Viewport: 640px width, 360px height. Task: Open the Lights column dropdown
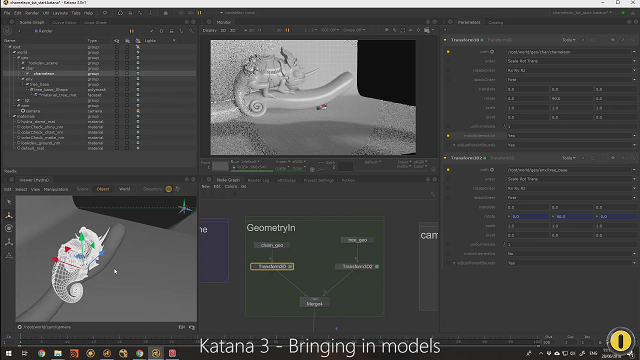point(174,41)
